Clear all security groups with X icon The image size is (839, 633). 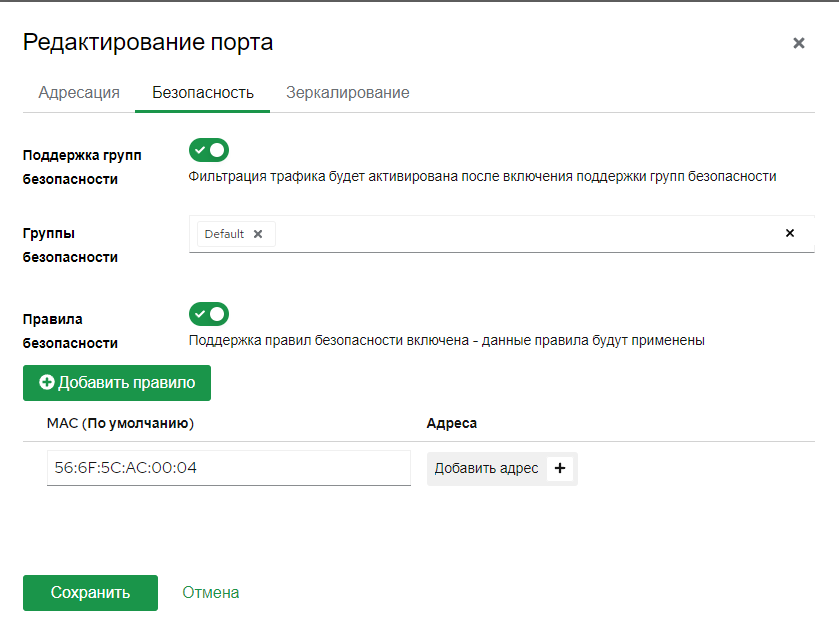pyautogui.click(x=790, y=233)
